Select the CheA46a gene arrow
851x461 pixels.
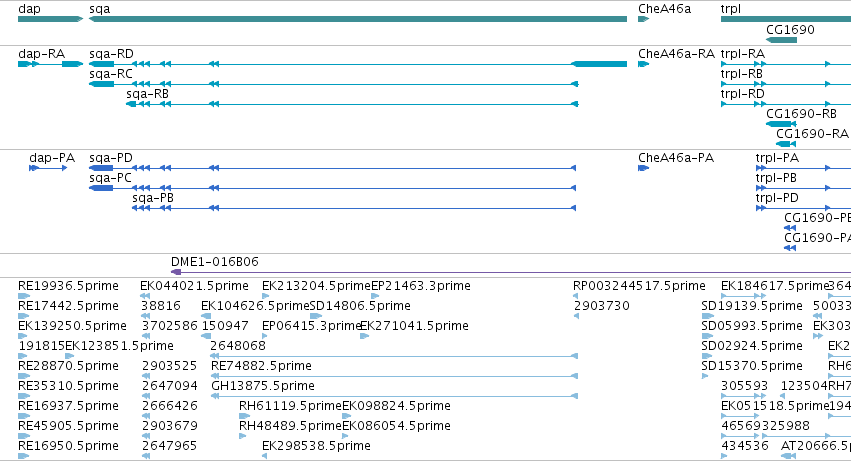(x=644, y=19)
